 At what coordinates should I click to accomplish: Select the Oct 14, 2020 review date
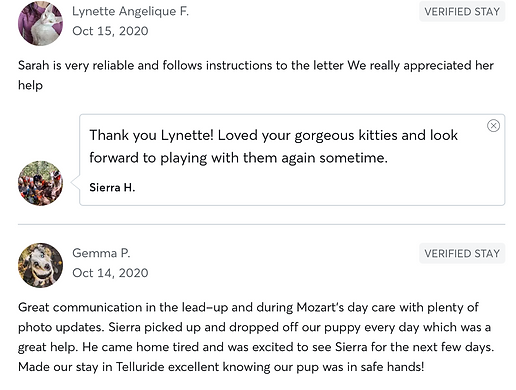(110, 273)
